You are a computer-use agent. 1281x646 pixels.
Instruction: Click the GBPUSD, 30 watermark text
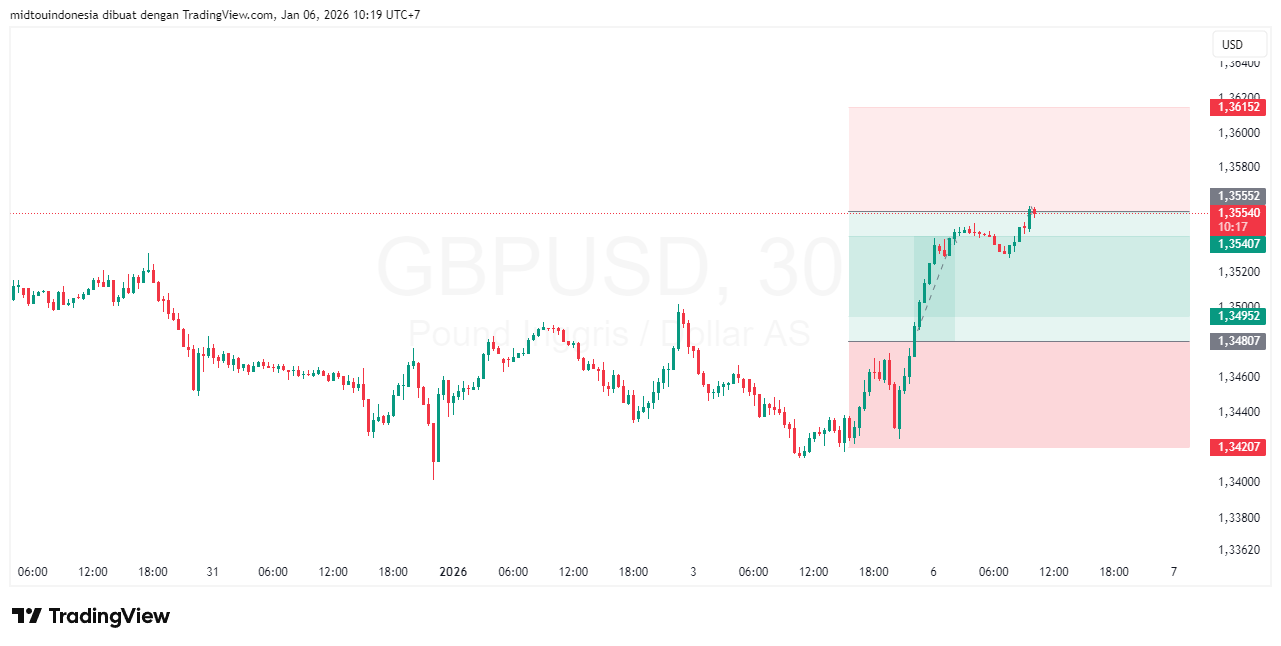point(610,268)
